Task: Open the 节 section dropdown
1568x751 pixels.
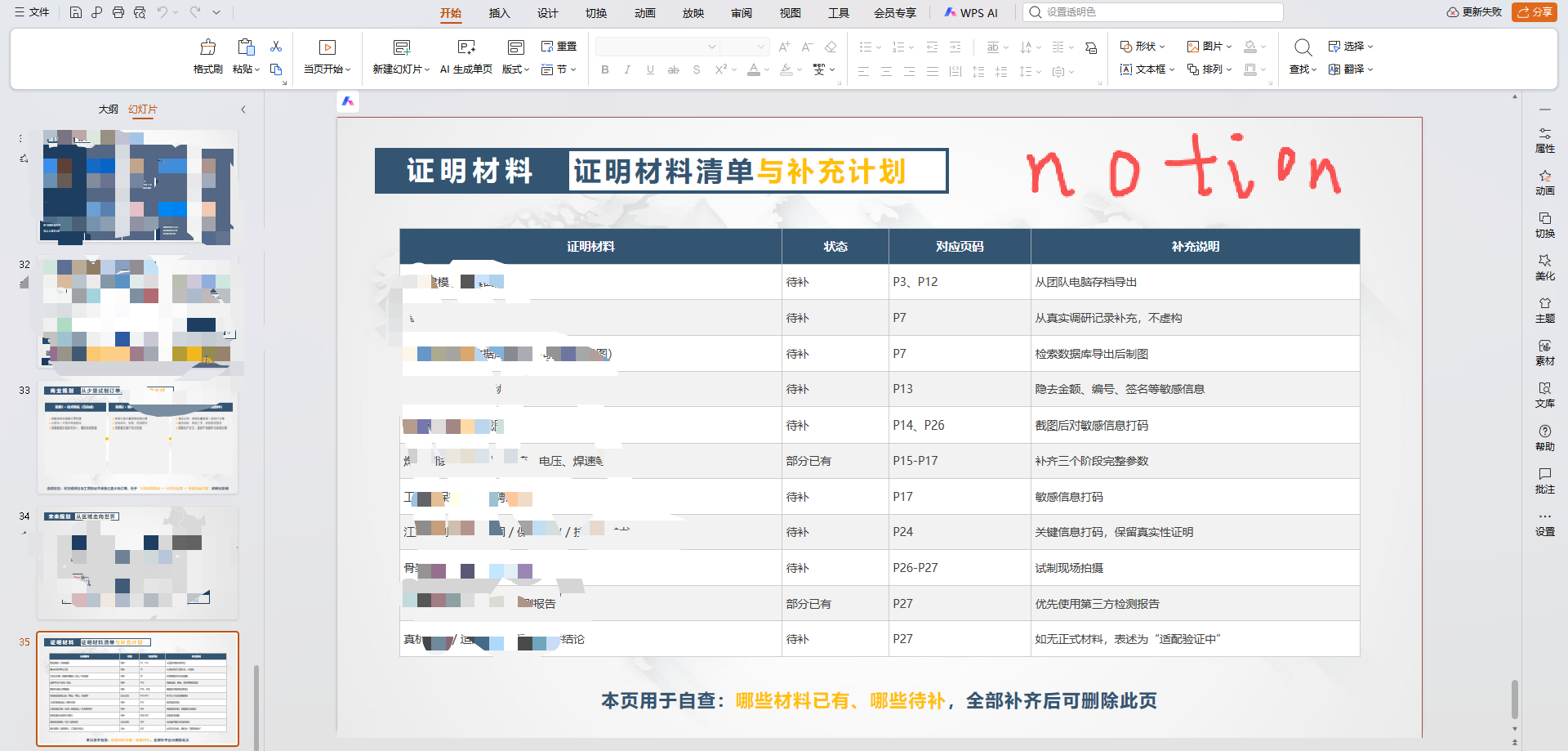Action: point(559,69)
